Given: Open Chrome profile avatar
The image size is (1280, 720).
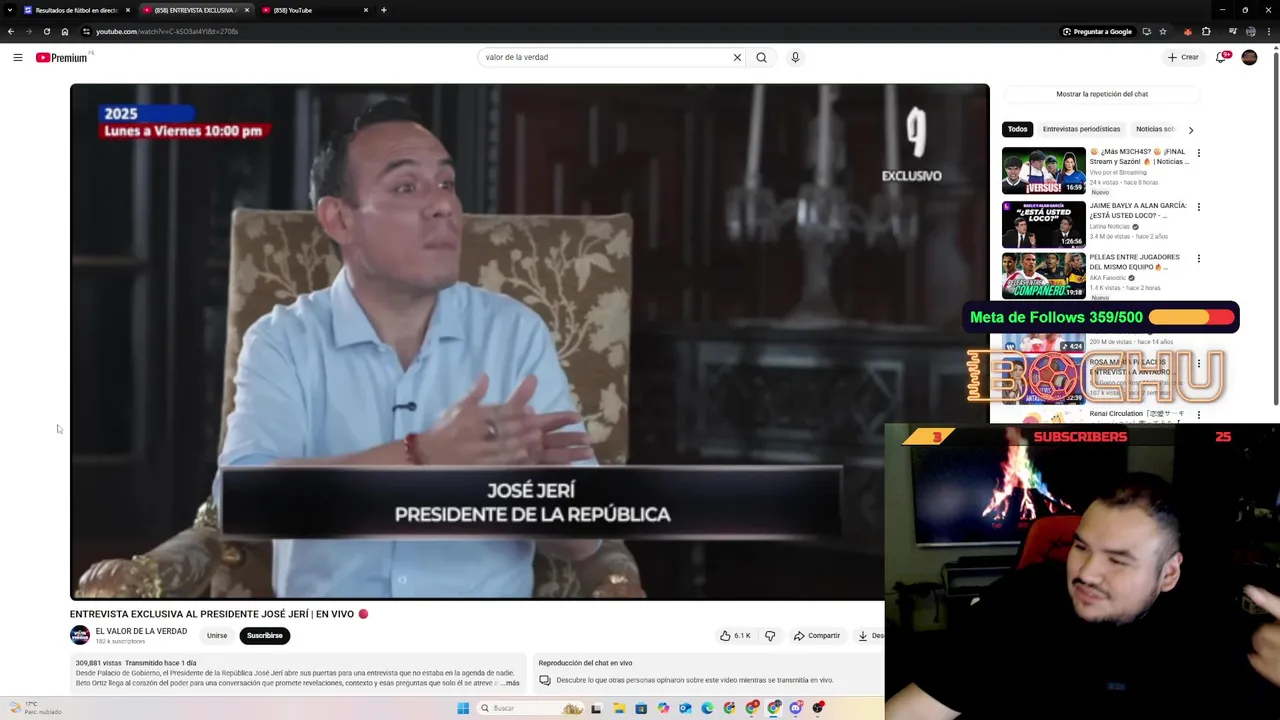Looking at the screenshot, I should point(1250,31).
